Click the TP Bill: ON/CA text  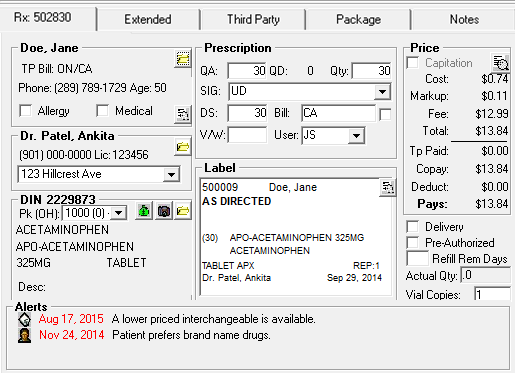pyautogui.click(x=57, y=69)
